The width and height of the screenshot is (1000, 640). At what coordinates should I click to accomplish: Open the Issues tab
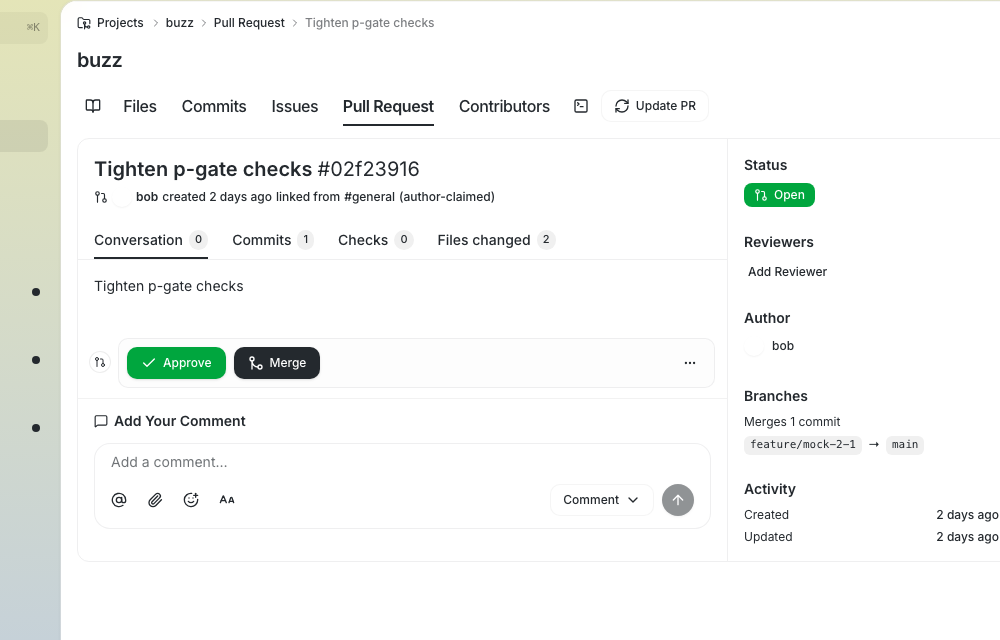point(295,106)
